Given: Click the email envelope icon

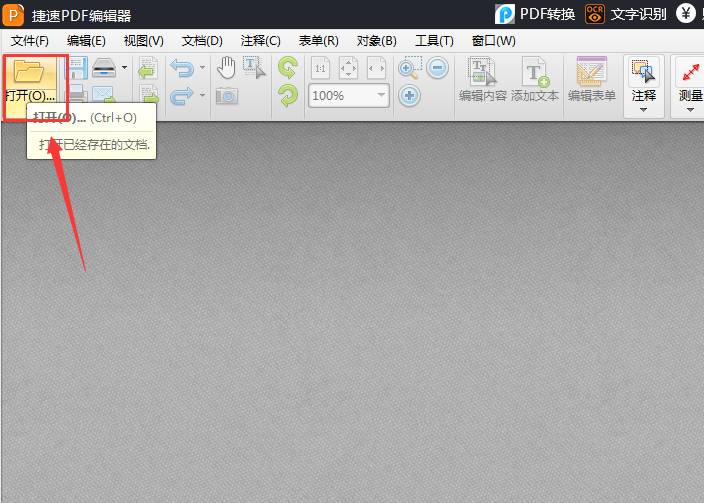Looking at the screenshot, I should click(103, 94).
